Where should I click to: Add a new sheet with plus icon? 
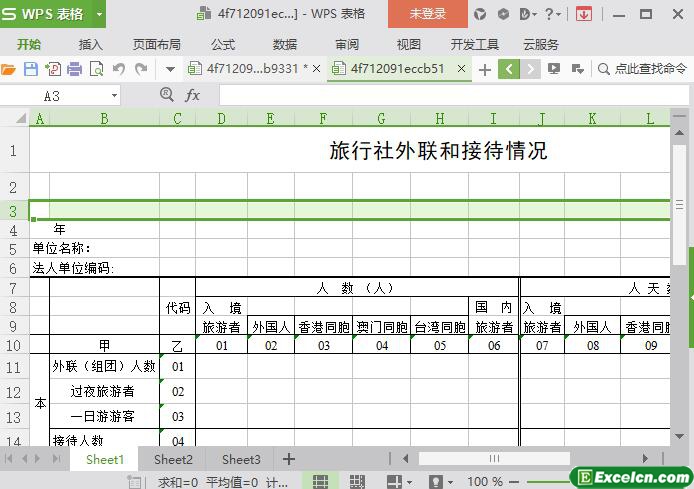[x=289, y=459]
